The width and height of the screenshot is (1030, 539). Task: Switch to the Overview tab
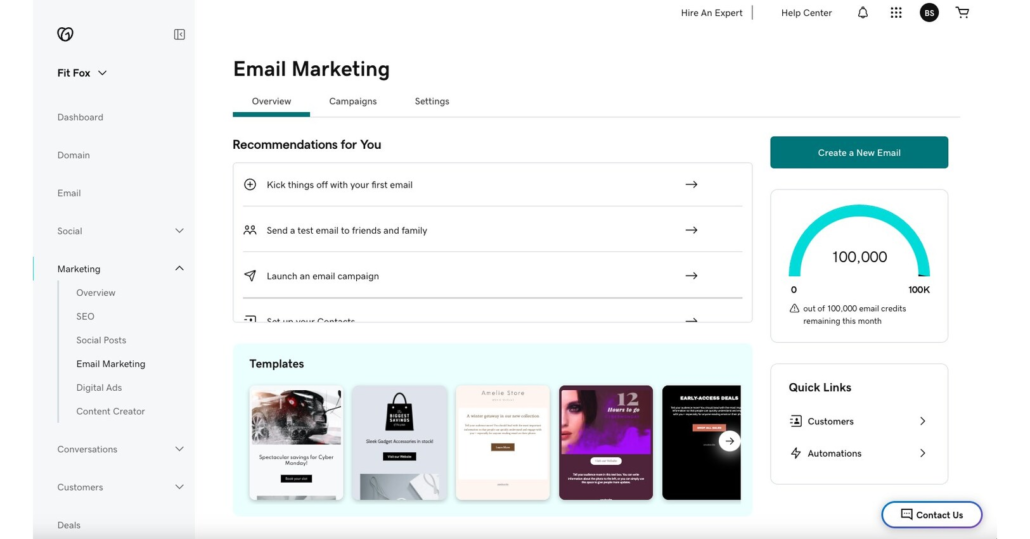271,101
